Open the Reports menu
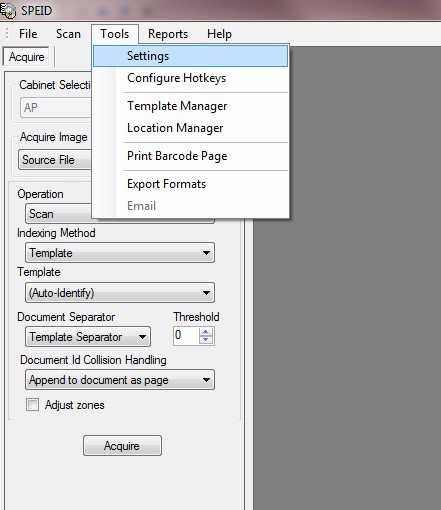This screenshot has height=510, width=441. 168,34
